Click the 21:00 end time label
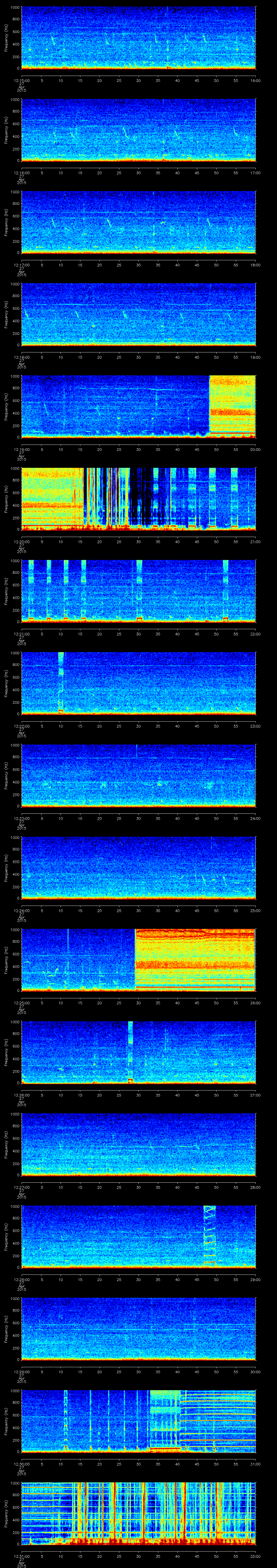This screenshot has height=1568, width=277. 256,542
